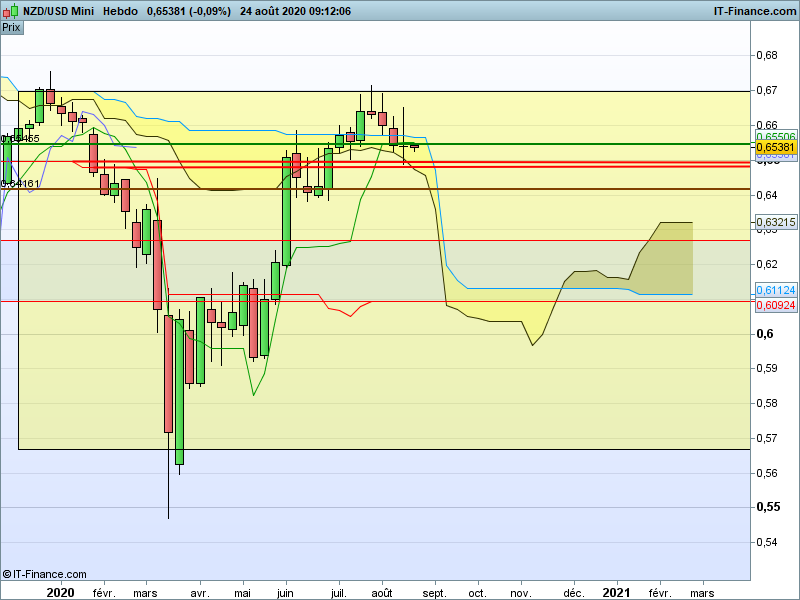This screenshot has height=600, width=800.
Task: Click the sept. marker on time axis
Action: pyautogui.click(x=435, y=592)
